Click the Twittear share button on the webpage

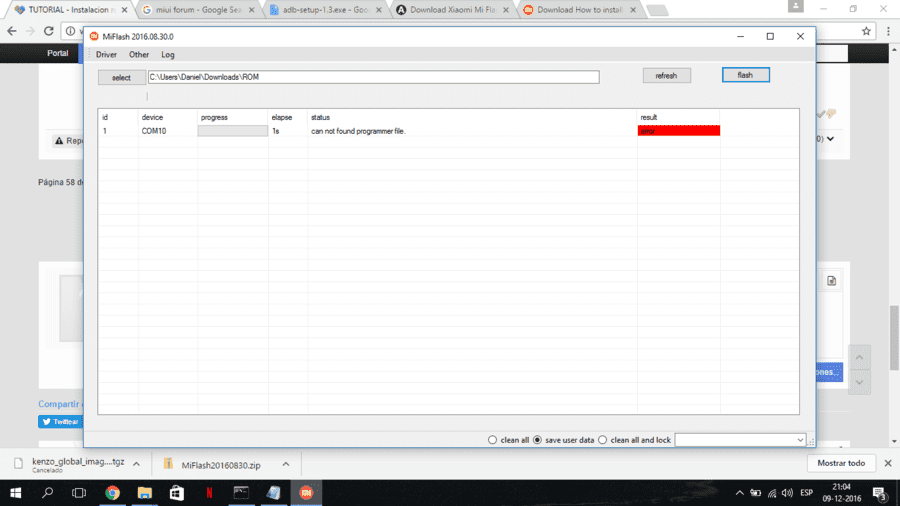60,422
